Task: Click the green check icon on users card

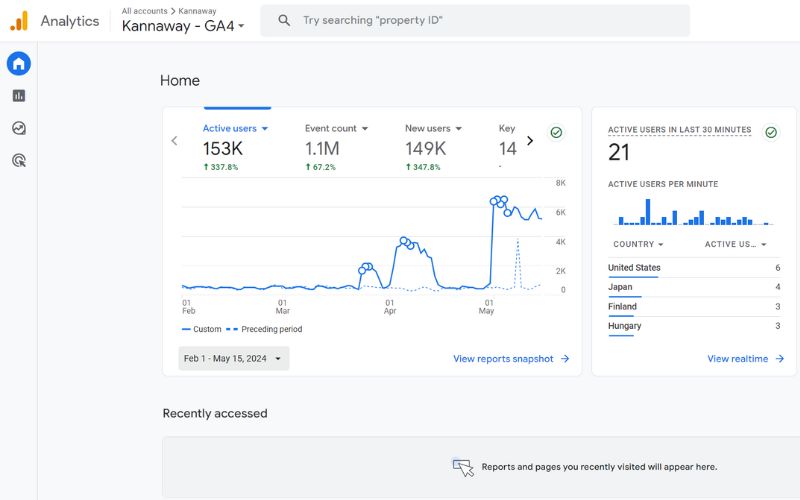Action: [x=556, y=132]
